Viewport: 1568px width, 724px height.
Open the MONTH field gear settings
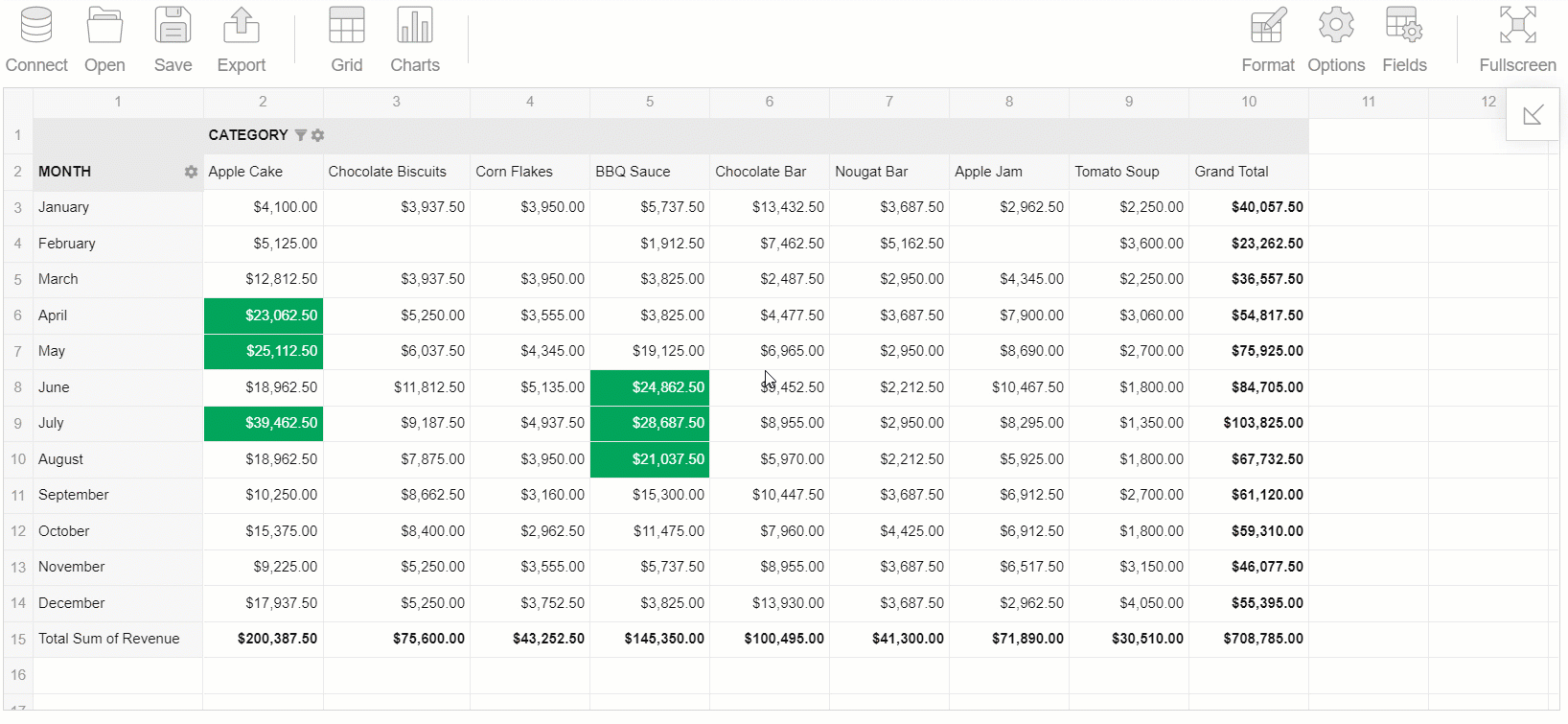tap(191, 172)
